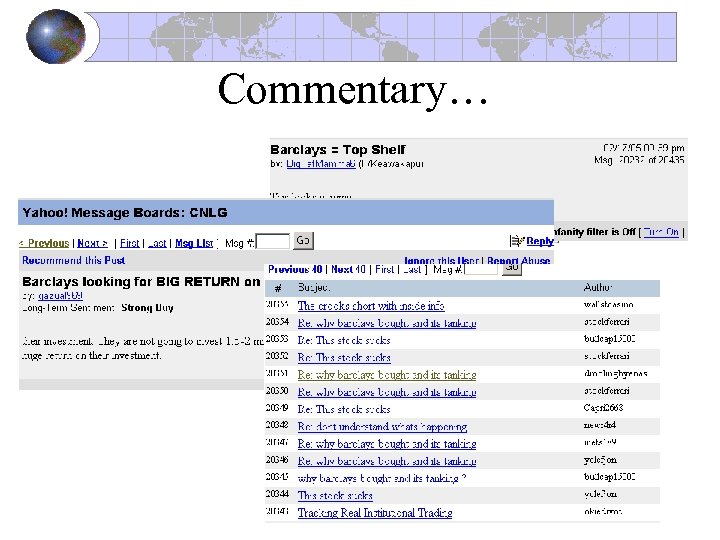The width and height of the screenshot is (720, 540).
Task: Click the Last link next to 'Next 40'
Action: pos(412,270)
